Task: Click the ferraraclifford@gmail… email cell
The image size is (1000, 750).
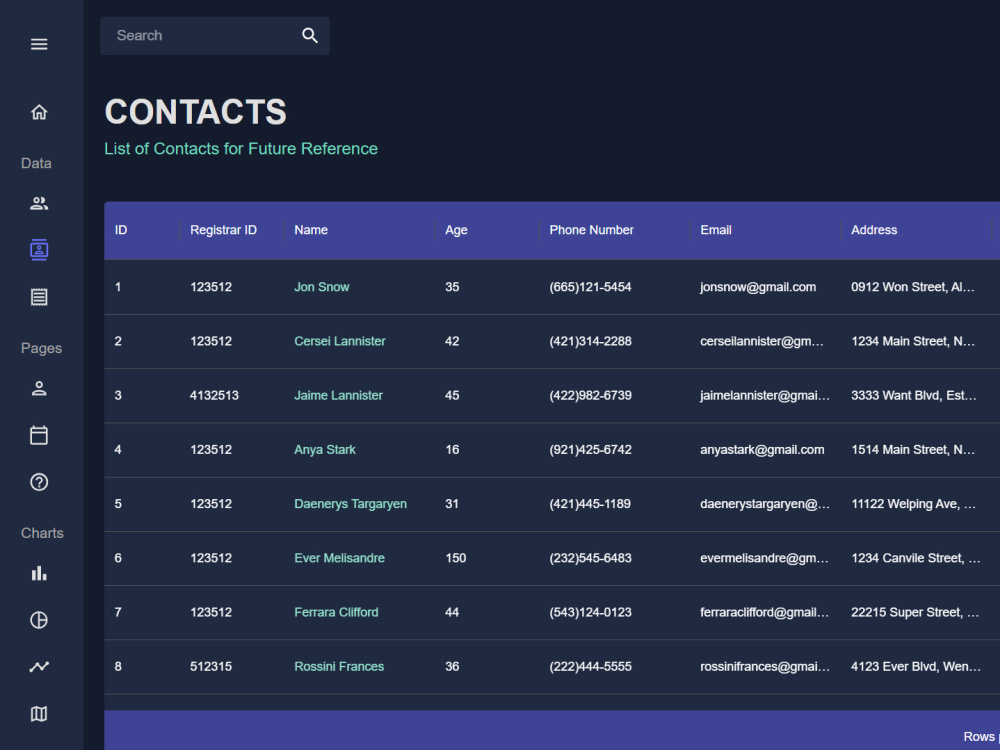Action: [765, 612]
